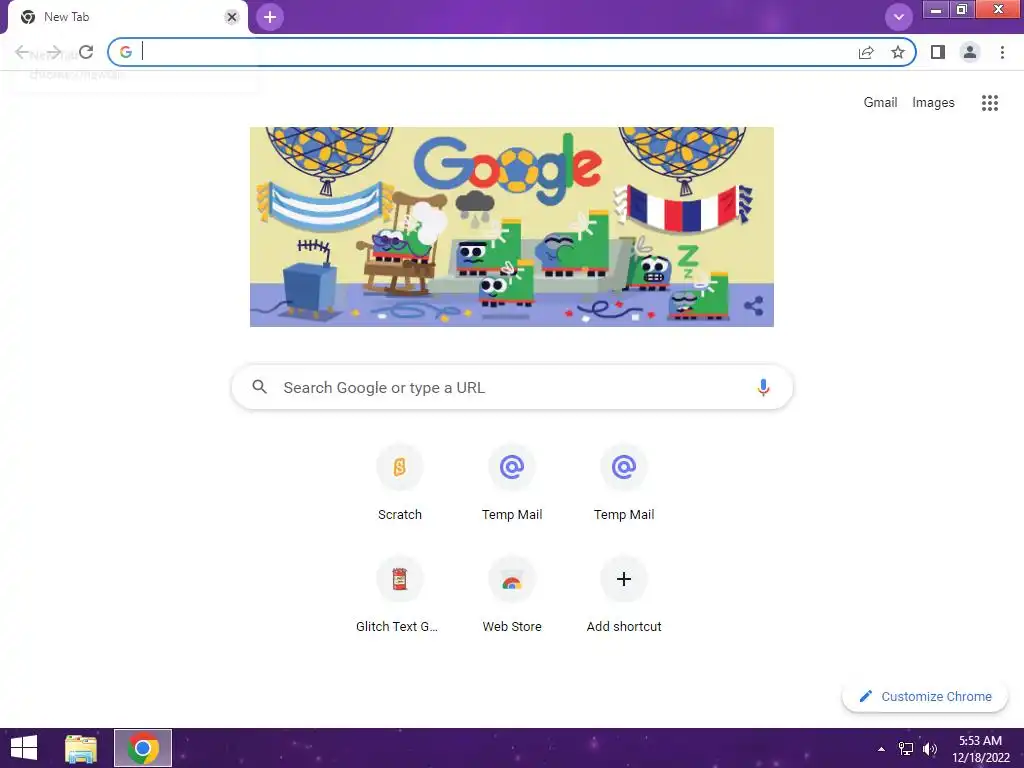Viewport: 1024px width, 768px height.
Task: Open the Images link
Action: pyautogui.click(x=933, y=103)
